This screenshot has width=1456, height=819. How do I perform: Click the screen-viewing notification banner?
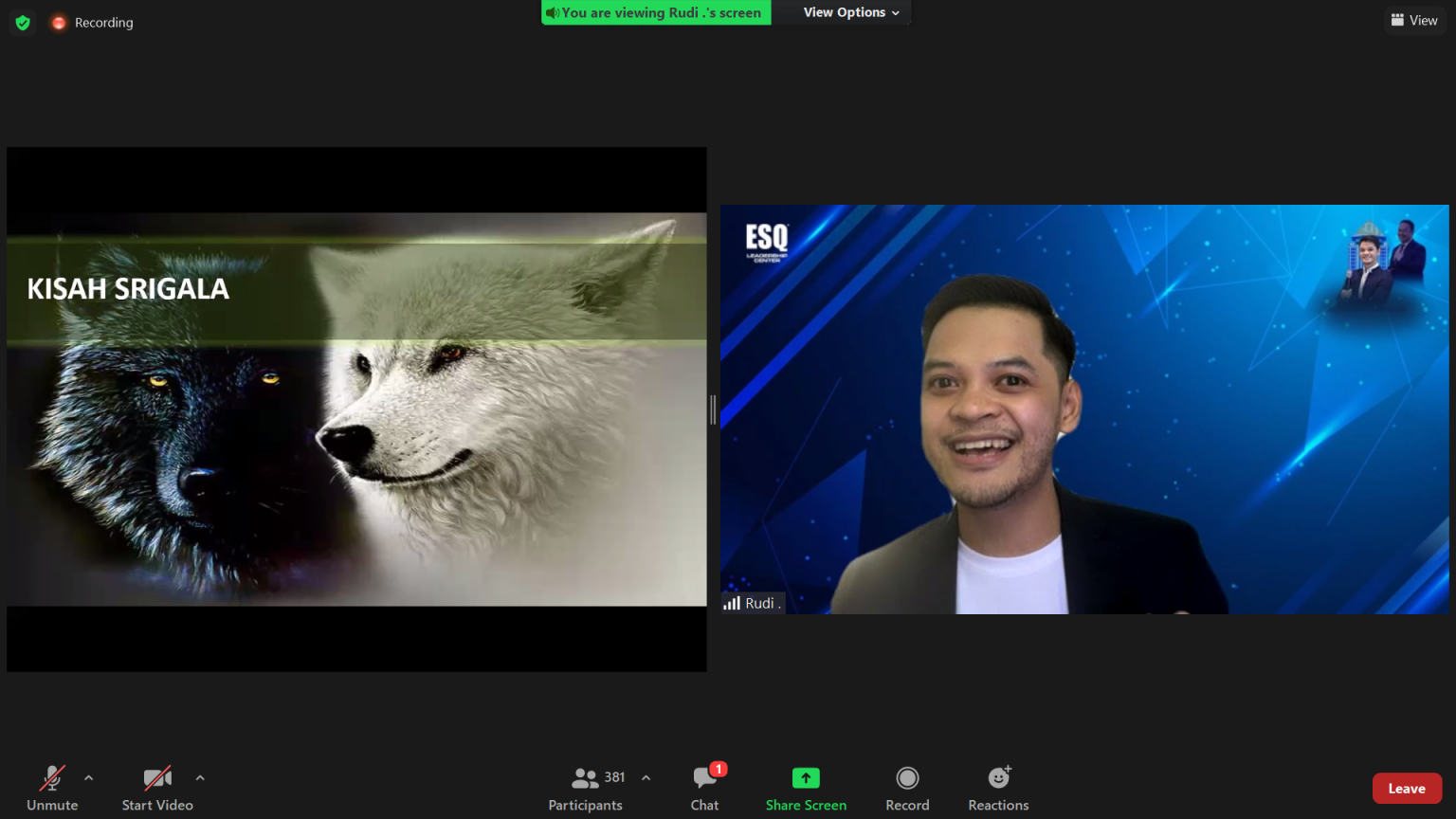656,12
